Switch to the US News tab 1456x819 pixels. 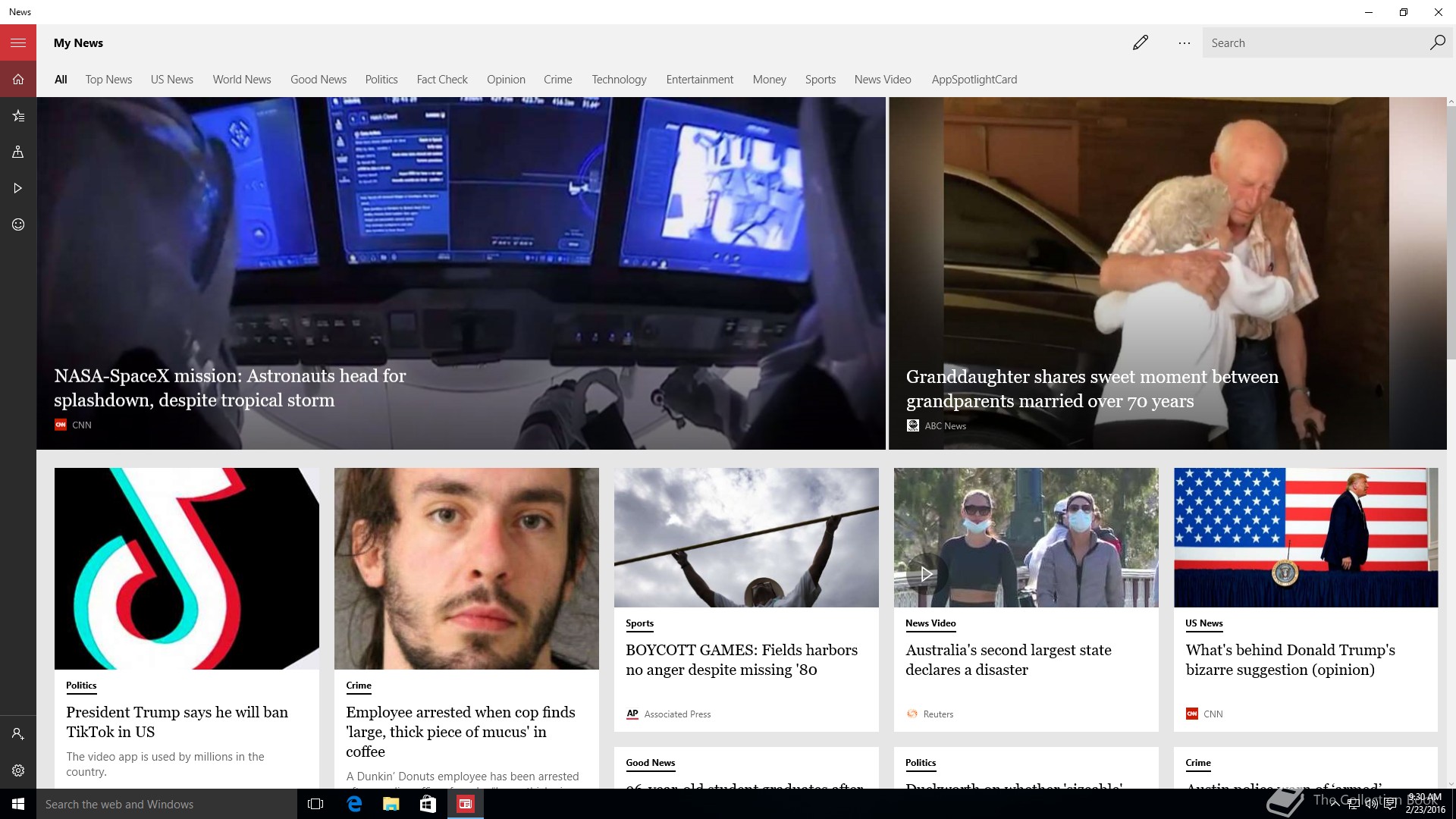coord(172,80)
